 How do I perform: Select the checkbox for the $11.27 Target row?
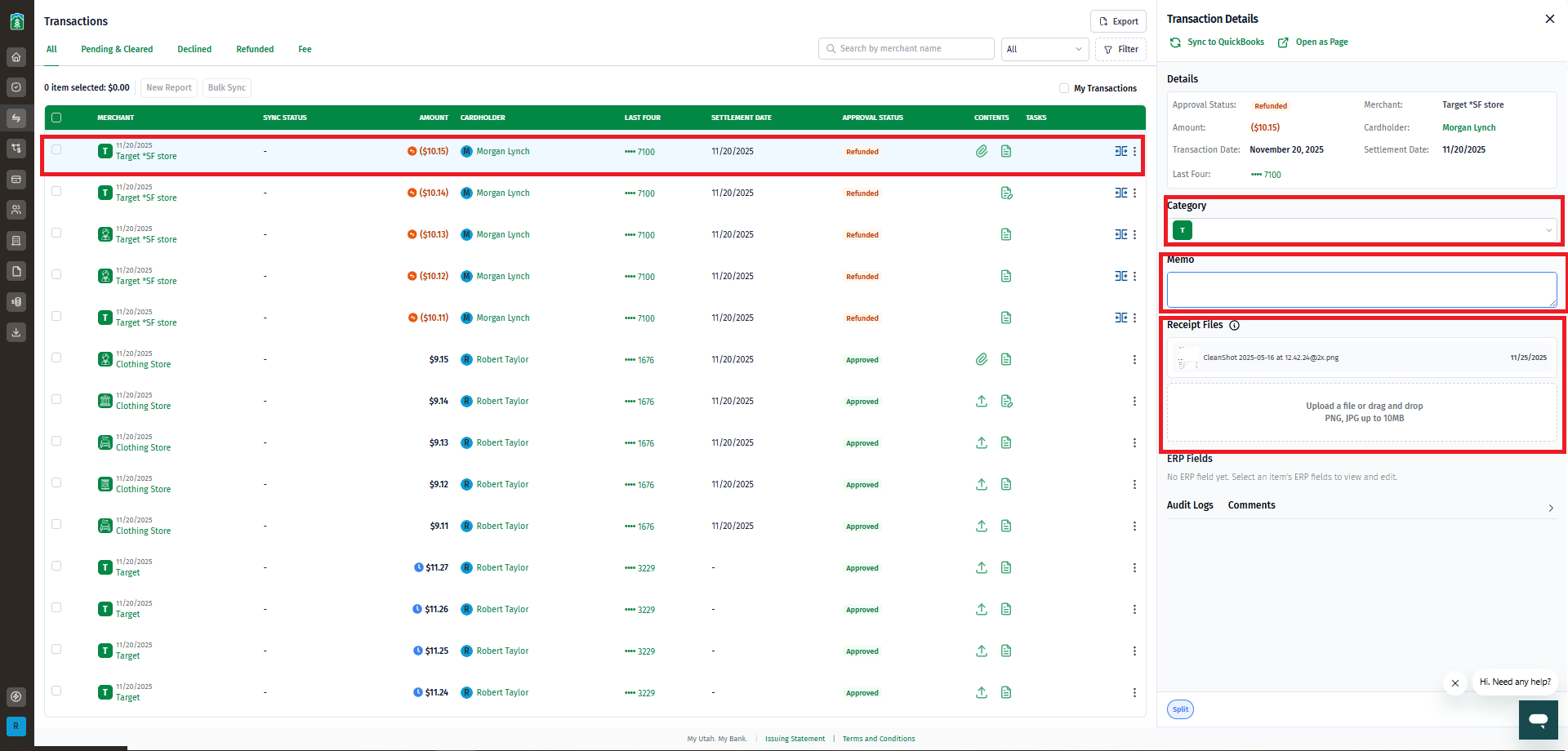[x=56, y=566]
